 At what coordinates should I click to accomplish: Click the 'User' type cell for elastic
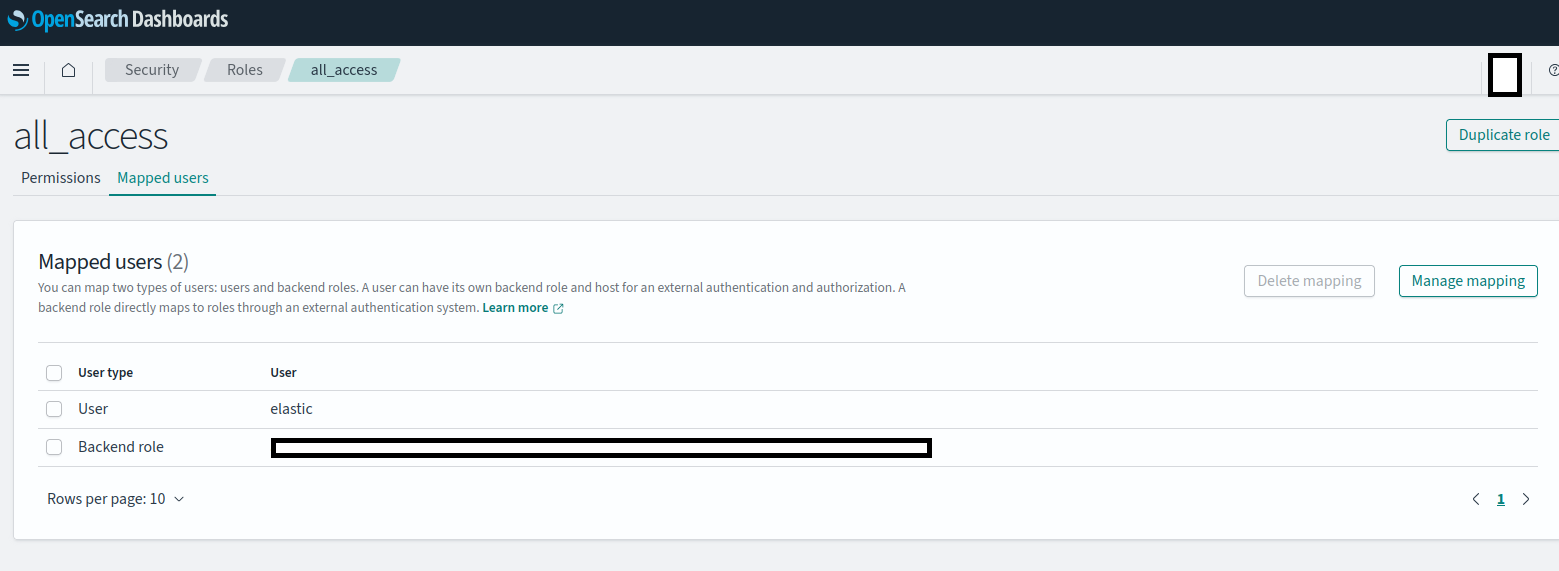click(x=93, y=409)
